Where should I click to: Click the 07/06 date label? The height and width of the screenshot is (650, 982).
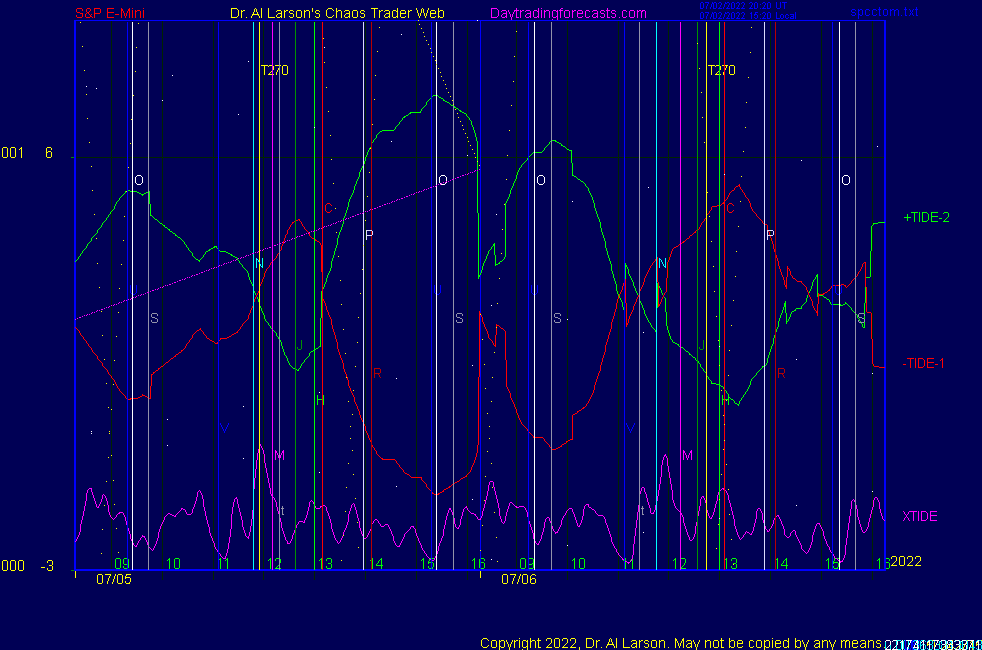pos(519,579)
